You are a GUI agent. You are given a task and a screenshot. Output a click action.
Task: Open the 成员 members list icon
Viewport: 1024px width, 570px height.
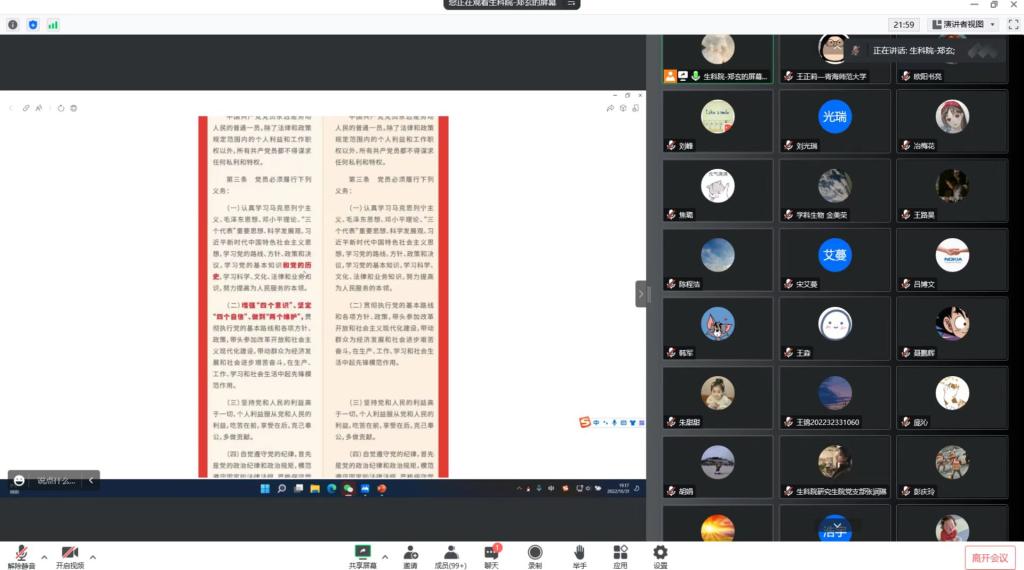[451, 553]
